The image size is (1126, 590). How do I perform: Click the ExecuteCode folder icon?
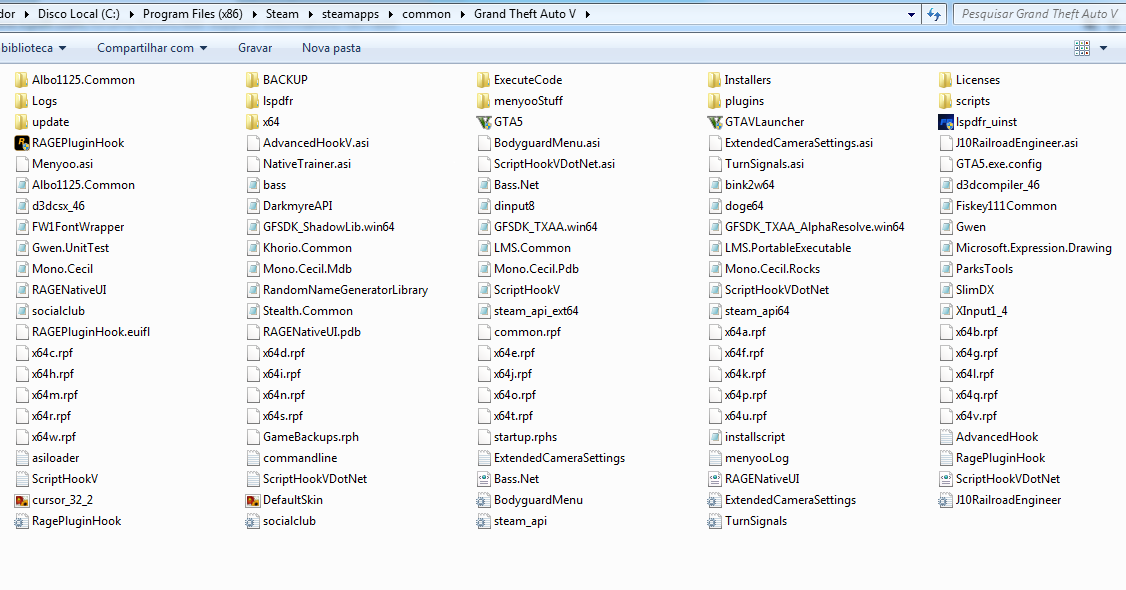click(x=484, y=80)
